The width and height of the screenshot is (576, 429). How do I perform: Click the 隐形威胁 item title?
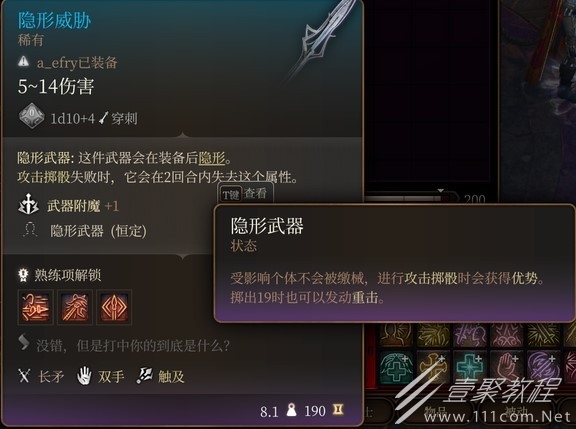click(54, 20)
